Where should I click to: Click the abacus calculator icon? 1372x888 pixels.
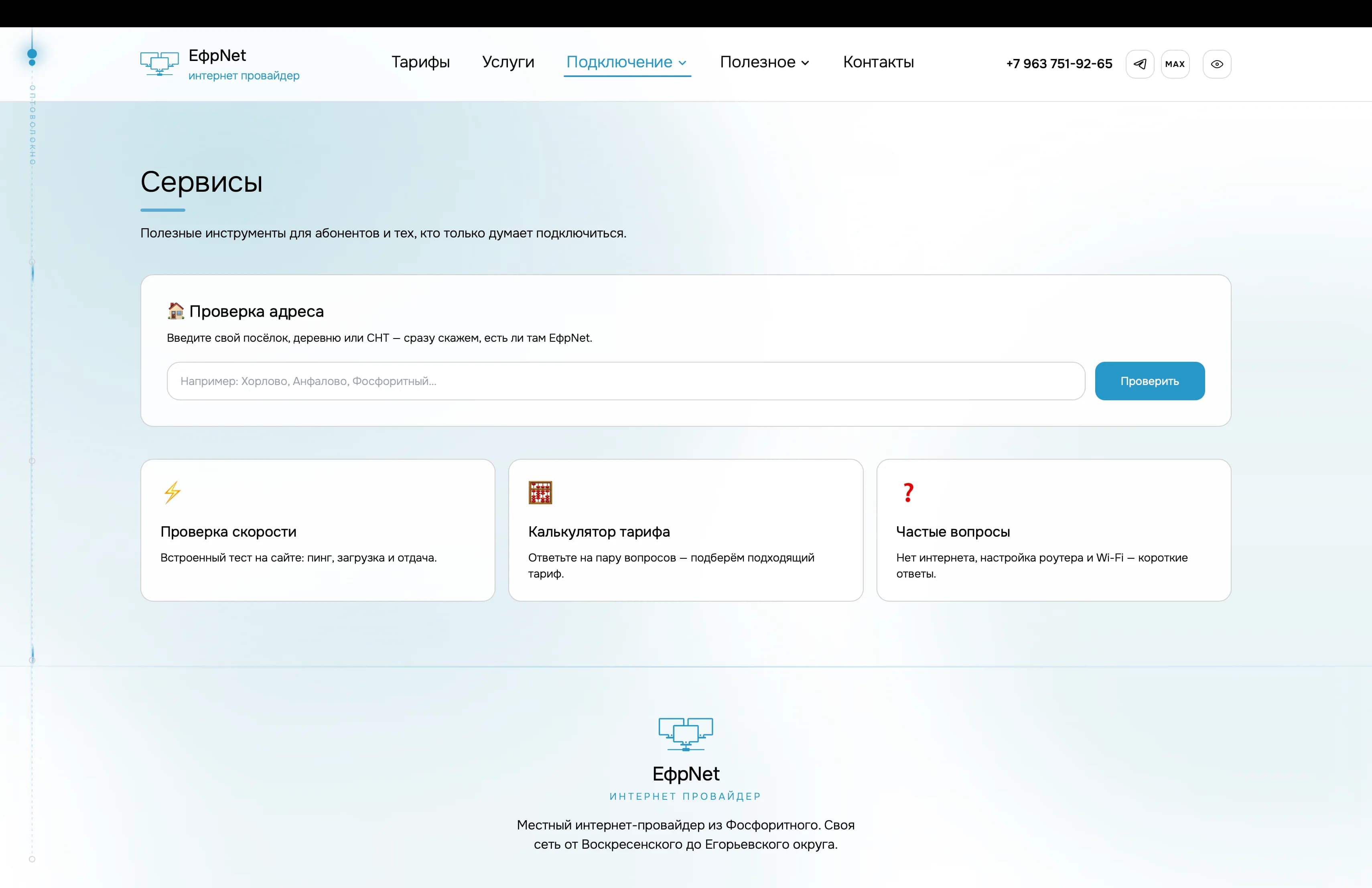click(540, 493)
